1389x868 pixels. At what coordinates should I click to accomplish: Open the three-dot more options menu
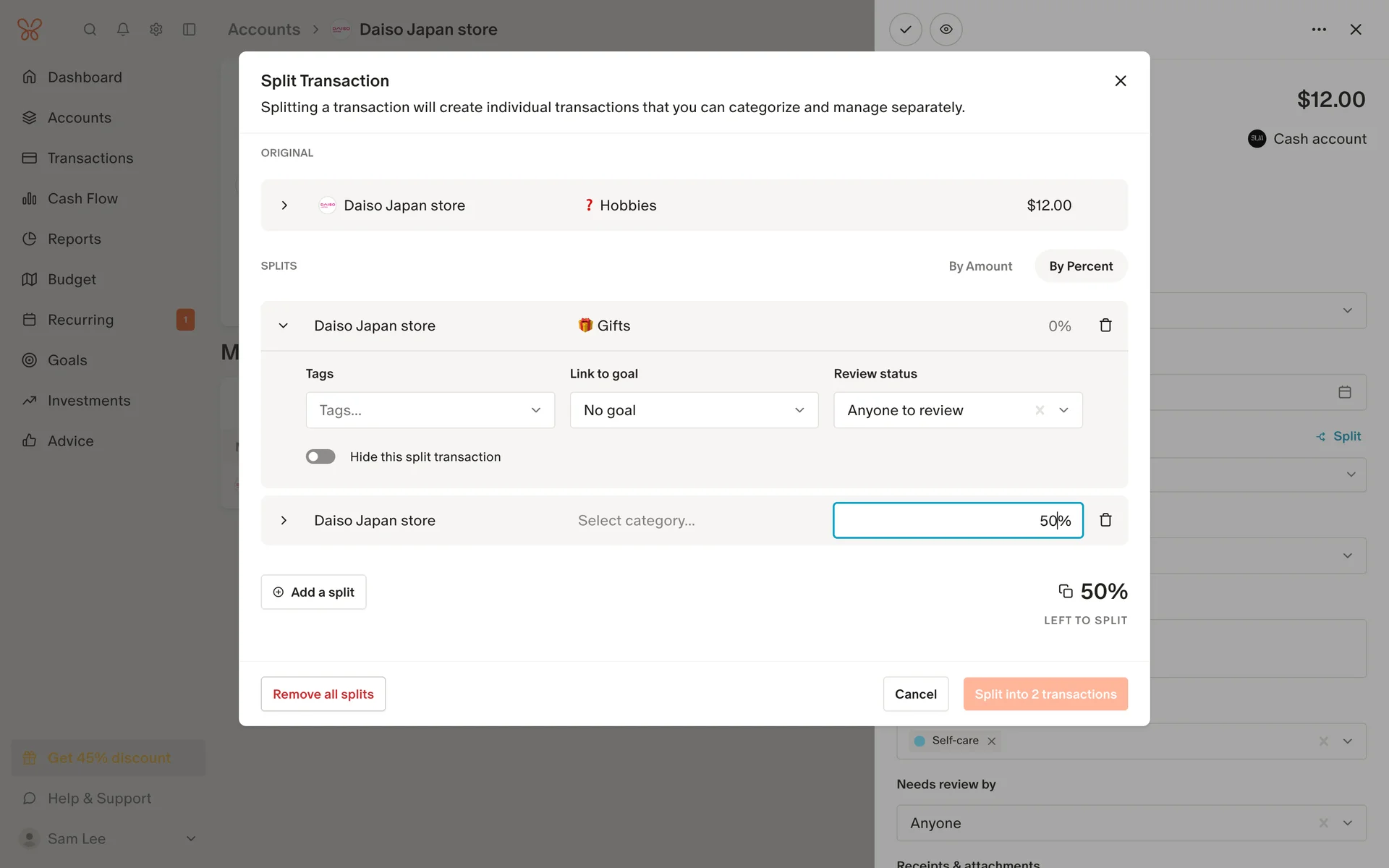(1318, 30)
